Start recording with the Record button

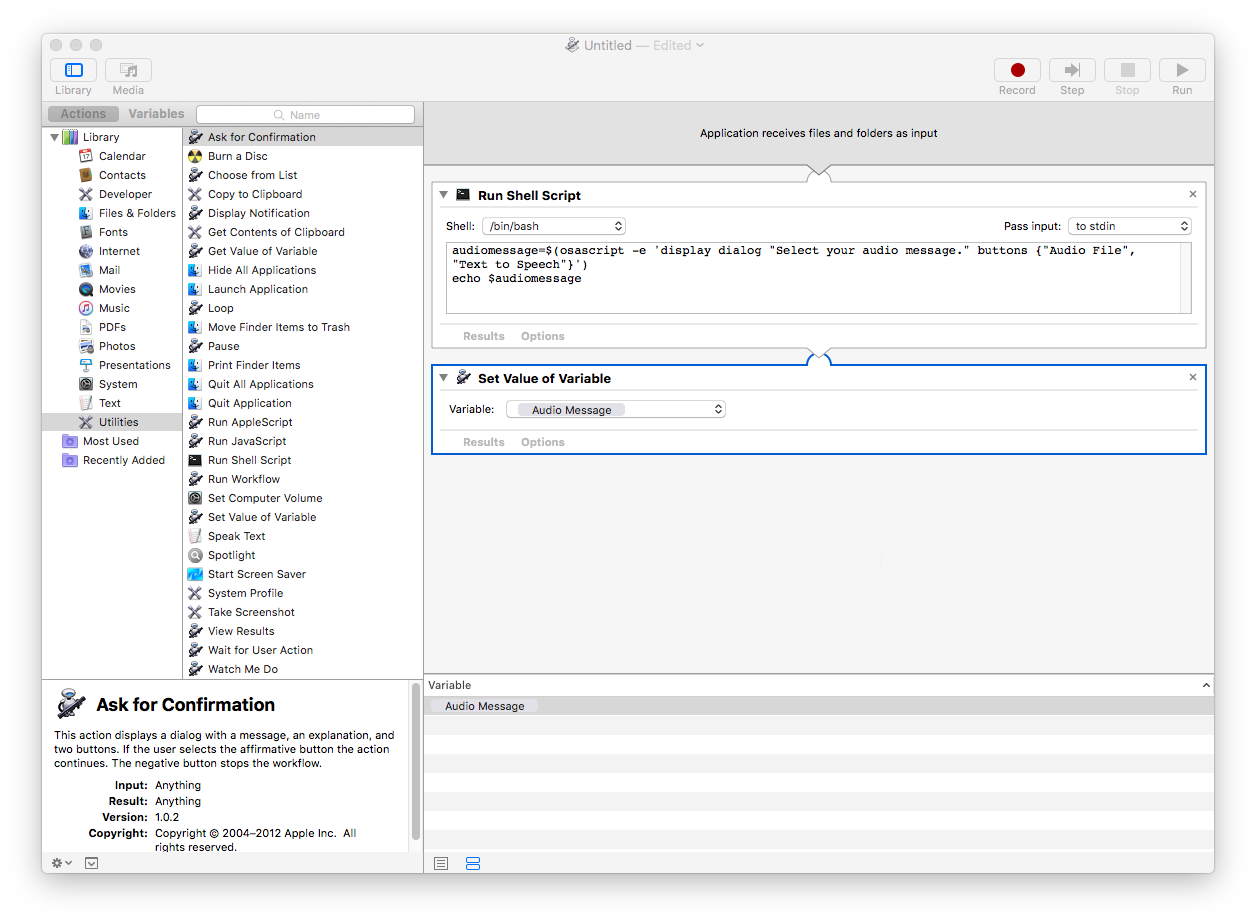point(1017,70)
